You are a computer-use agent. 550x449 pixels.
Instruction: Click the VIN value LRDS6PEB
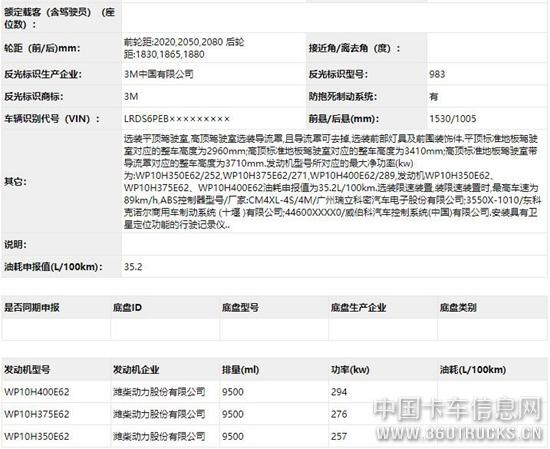[x=177, y=119]
